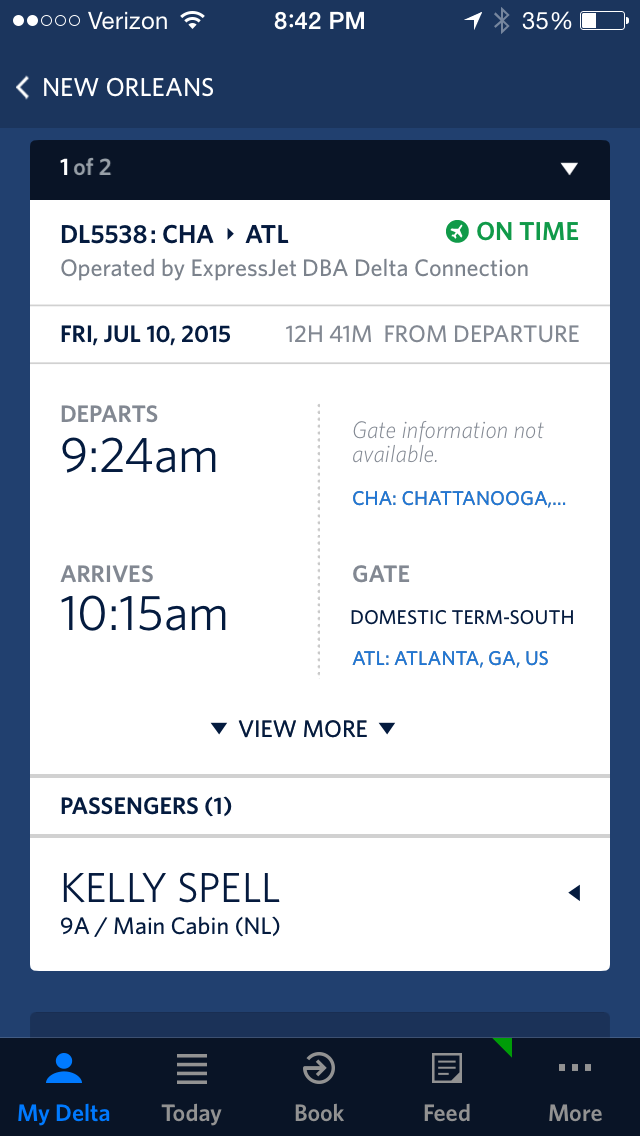Switch to the Book tab label

(x=319, y=1113)
